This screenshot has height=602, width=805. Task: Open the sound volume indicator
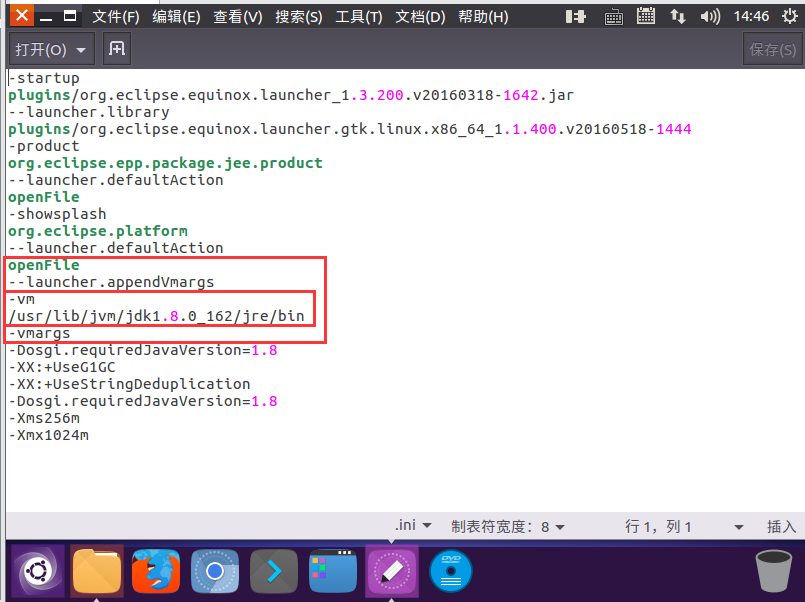(710, 17)
